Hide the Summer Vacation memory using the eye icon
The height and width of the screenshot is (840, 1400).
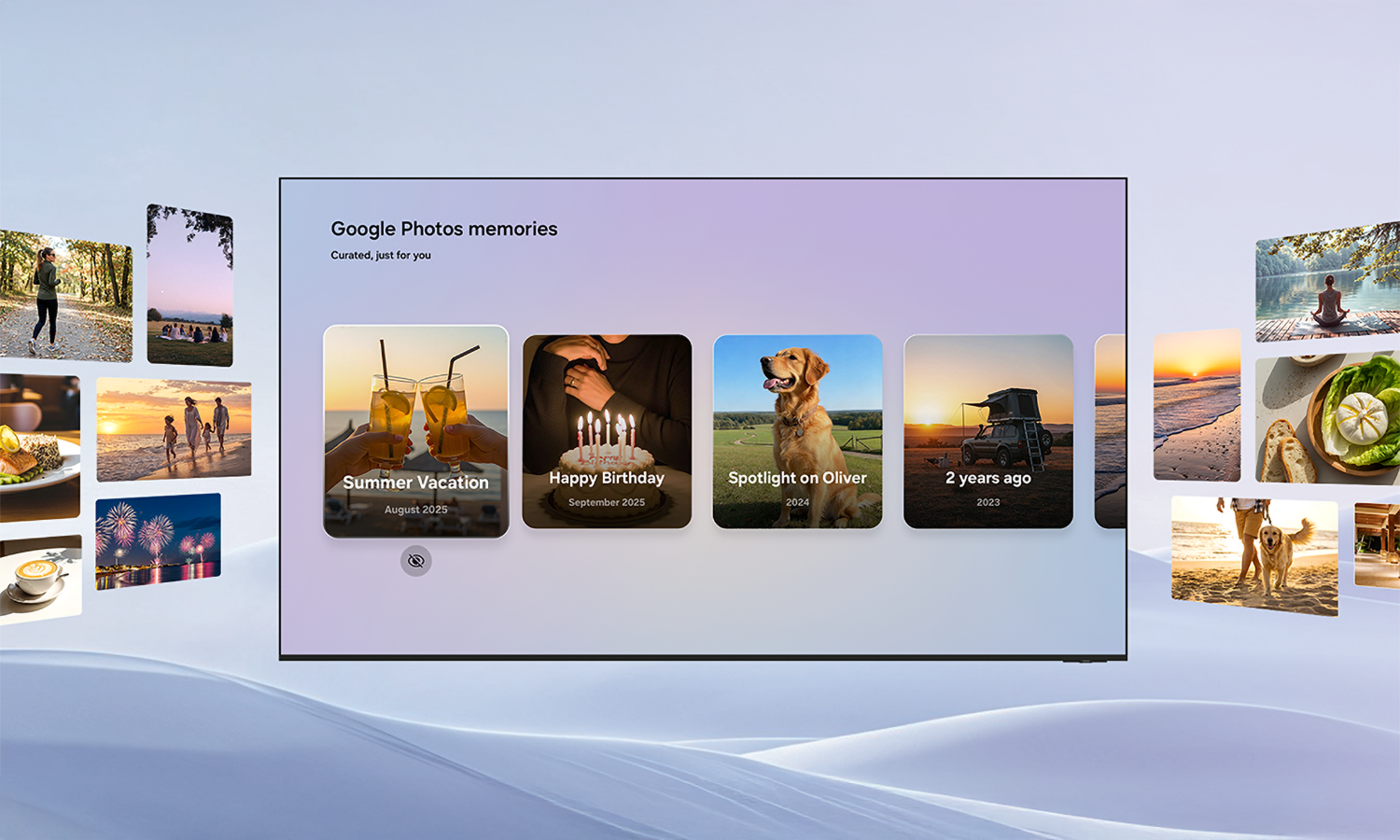click(x=414, y=560)
